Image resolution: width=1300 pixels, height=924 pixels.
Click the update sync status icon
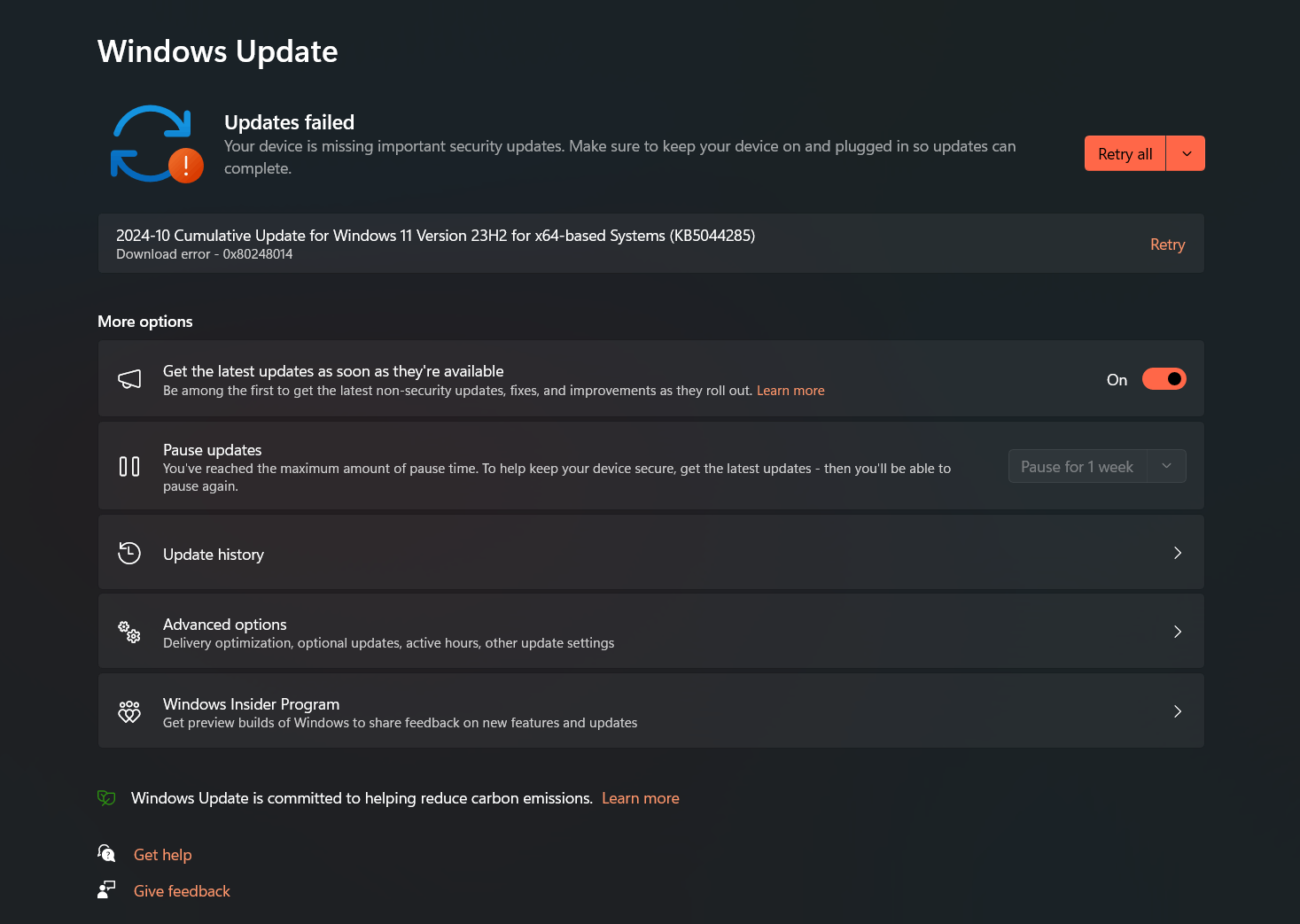[x=157, y=144]
